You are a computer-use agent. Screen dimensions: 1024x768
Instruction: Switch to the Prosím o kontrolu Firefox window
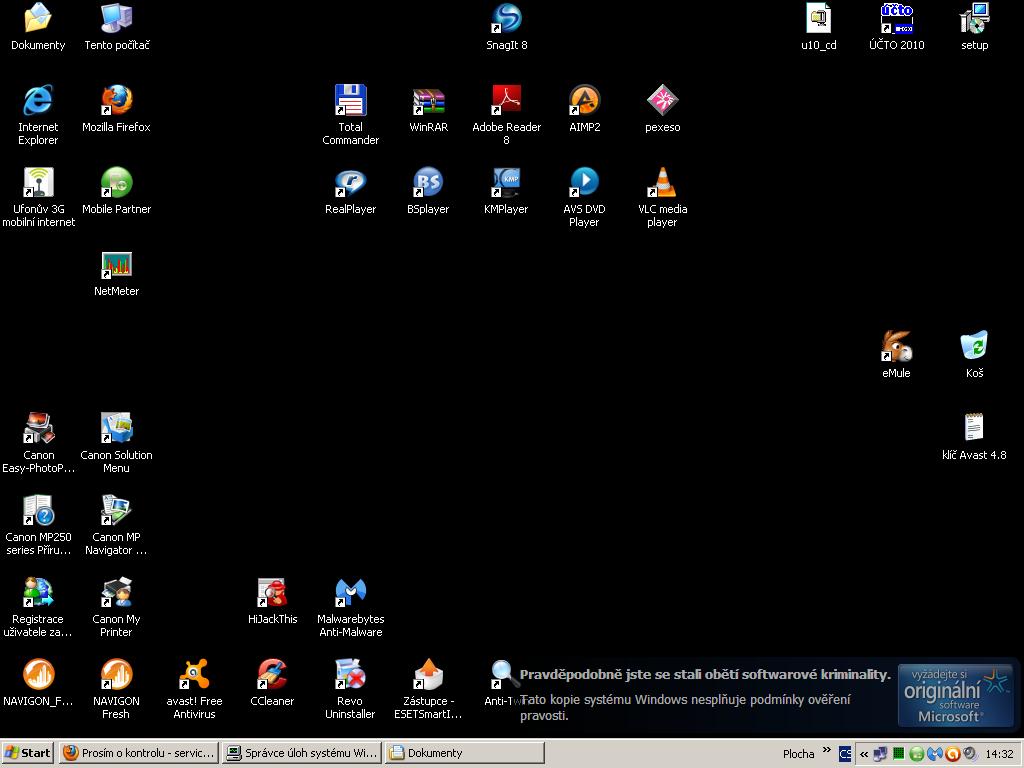pyautogui.click(x=139, y=753)
